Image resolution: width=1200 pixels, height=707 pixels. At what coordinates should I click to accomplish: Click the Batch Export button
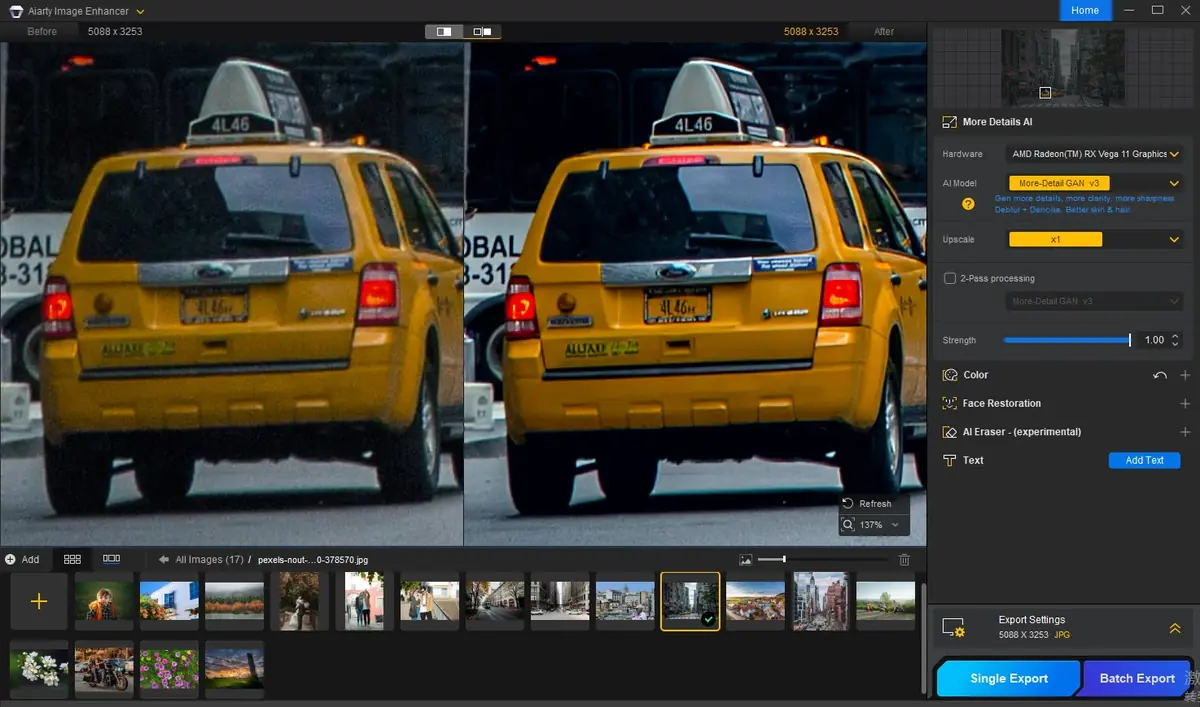[1136, 678]
